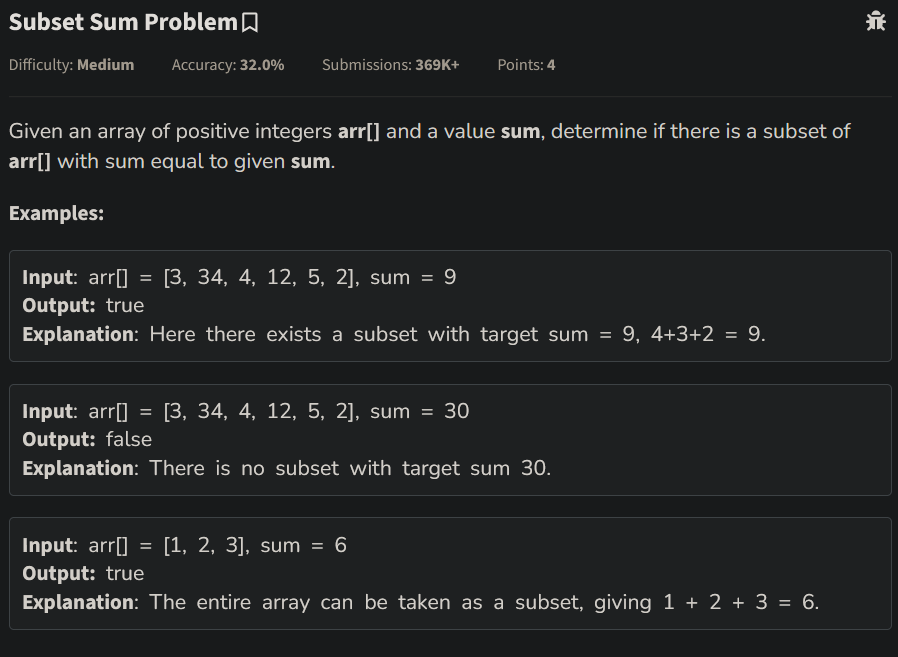Image resolution: width=898 pixels, height=657 pixels.
Task: Click the Submissions 369K+ stat
Action: [x=391, y=65]
